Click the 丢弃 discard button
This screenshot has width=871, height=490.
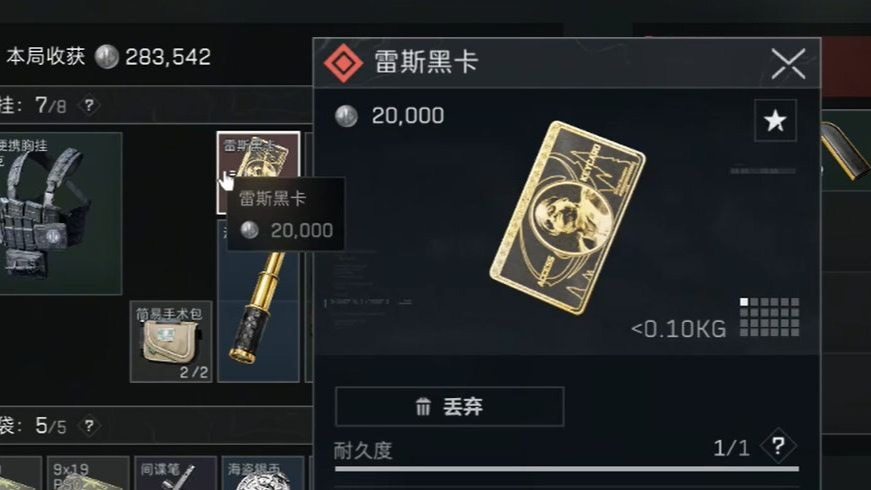(x=449, y=407)
